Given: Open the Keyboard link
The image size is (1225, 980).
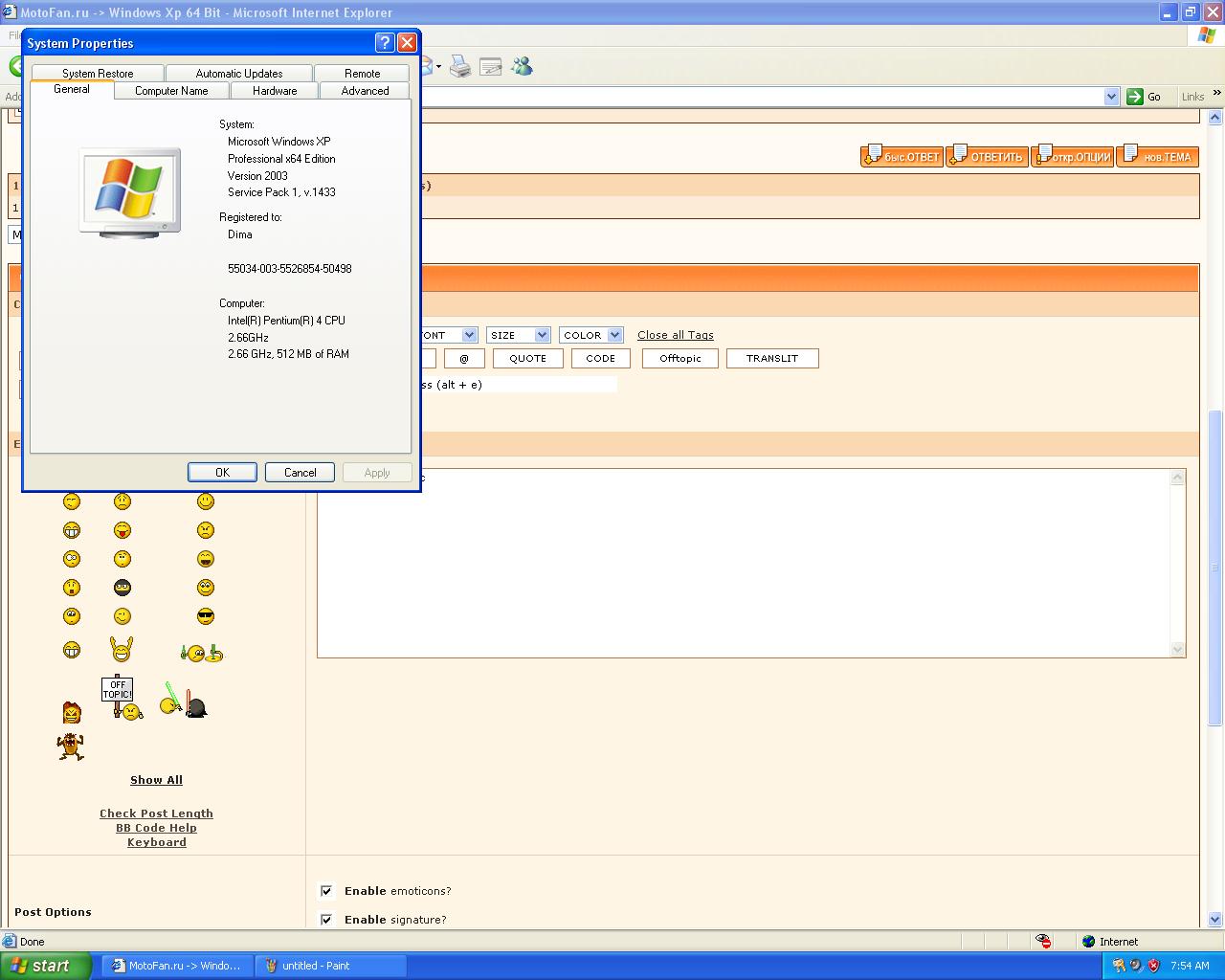Looking at the screenshot, I should 157,842.
